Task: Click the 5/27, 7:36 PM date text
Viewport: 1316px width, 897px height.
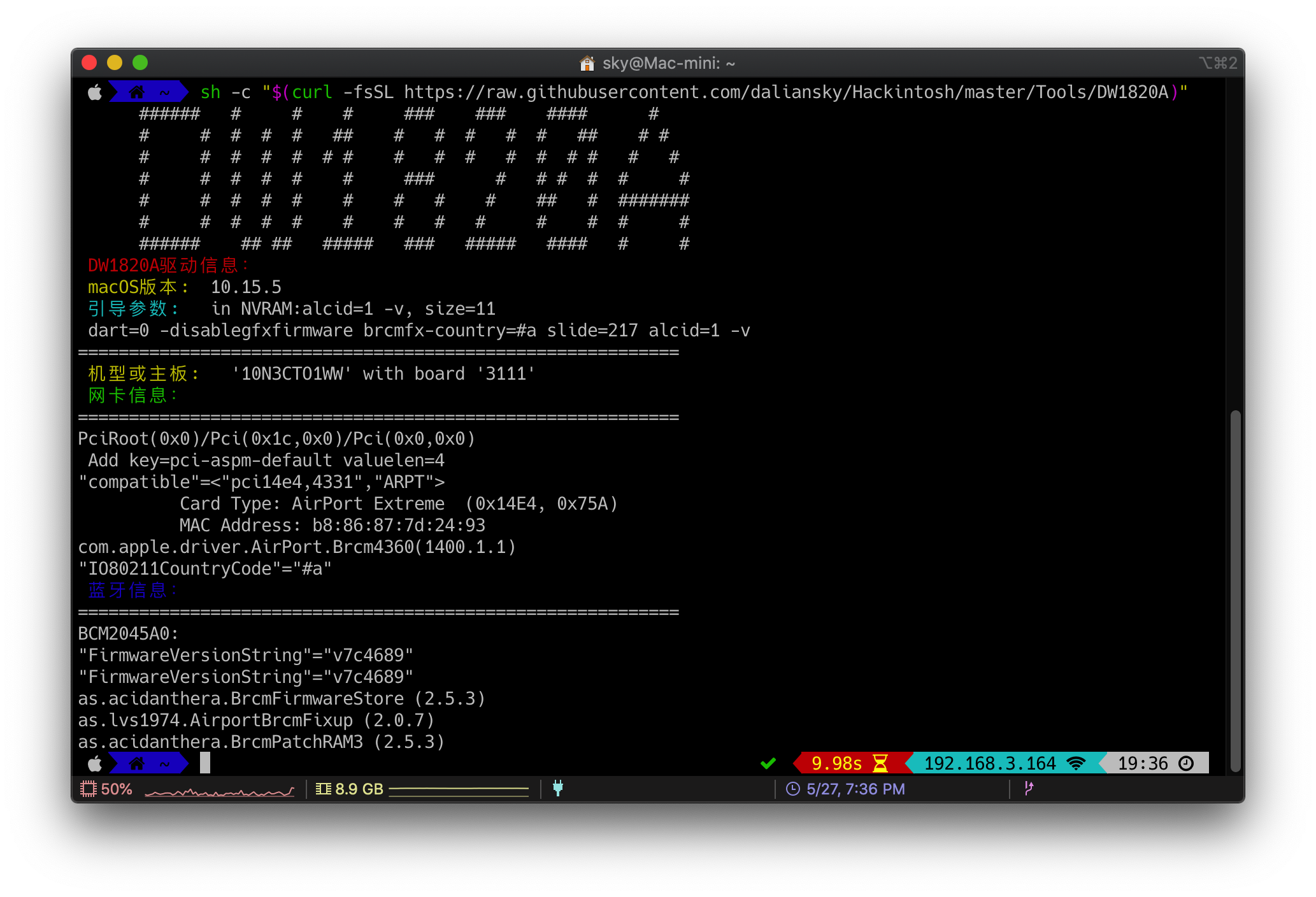Action: pyautogui.click(x=855, y=789)
